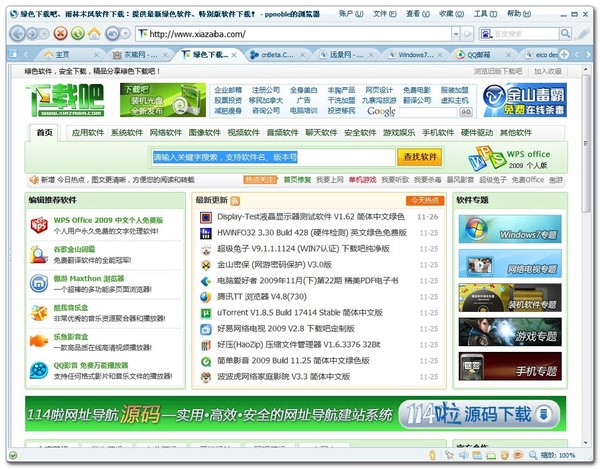Open 缩放 100% zoom level control

[558, 455]
